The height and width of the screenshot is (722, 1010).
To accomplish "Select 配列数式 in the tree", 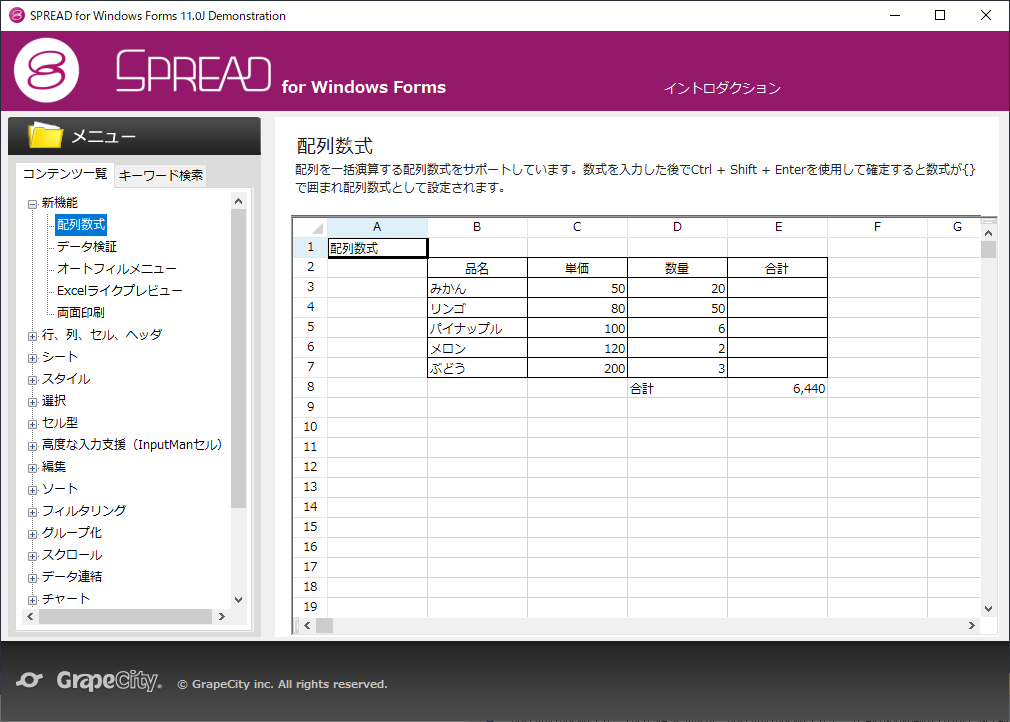I will pos(81,224).
